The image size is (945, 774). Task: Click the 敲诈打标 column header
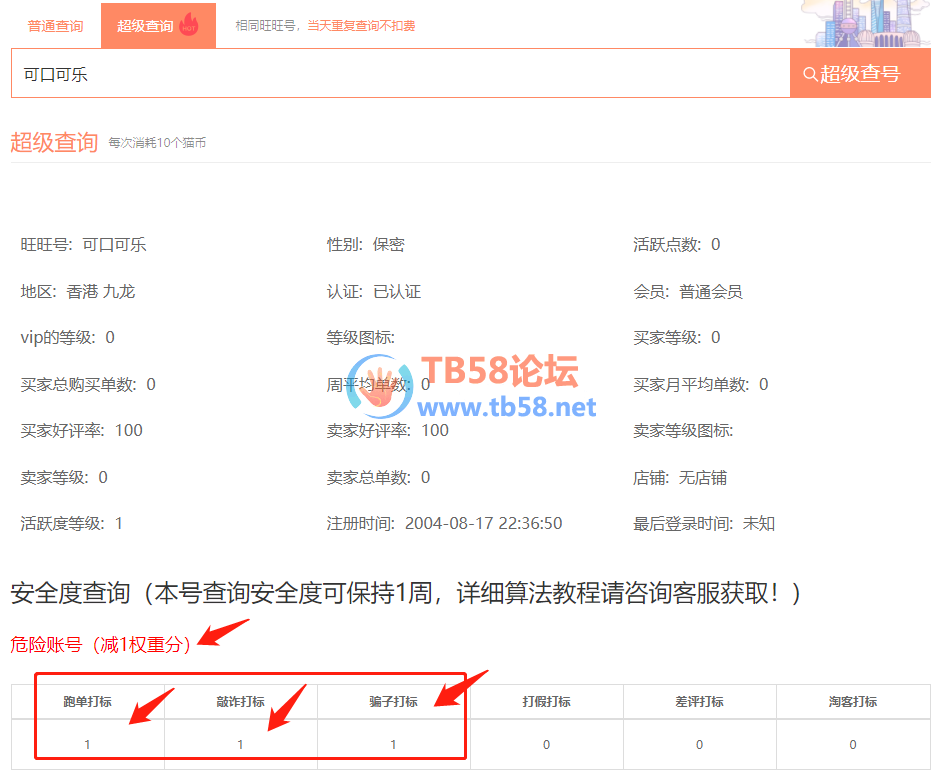point(240,702)
